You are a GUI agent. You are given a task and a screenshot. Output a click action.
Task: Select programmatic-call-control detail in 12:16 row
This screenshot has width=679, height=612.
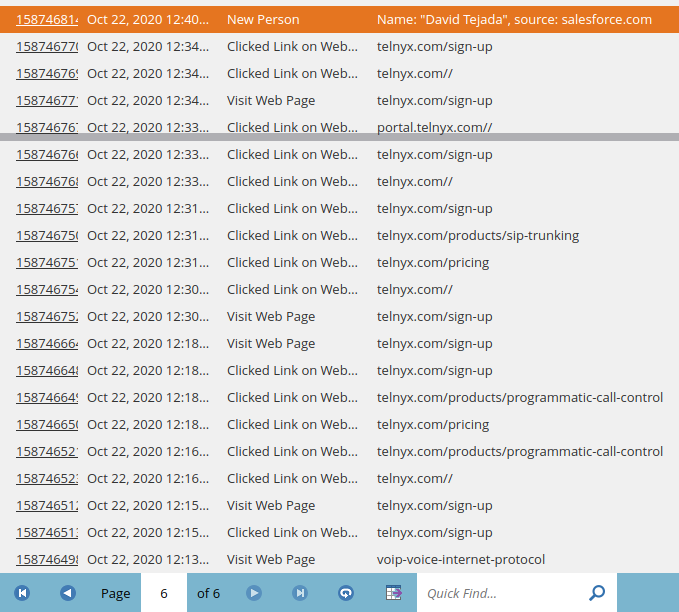tap(520, 451)
